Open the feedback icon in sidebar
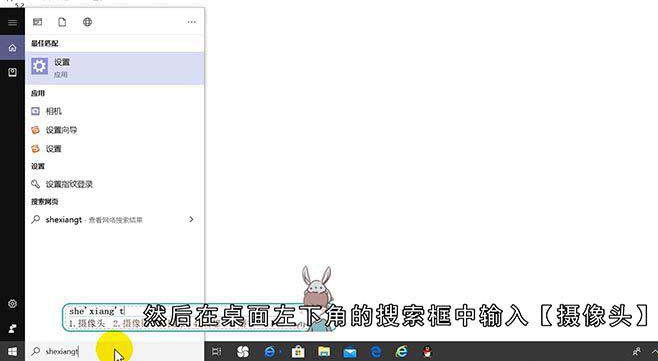 click(12, 328)
